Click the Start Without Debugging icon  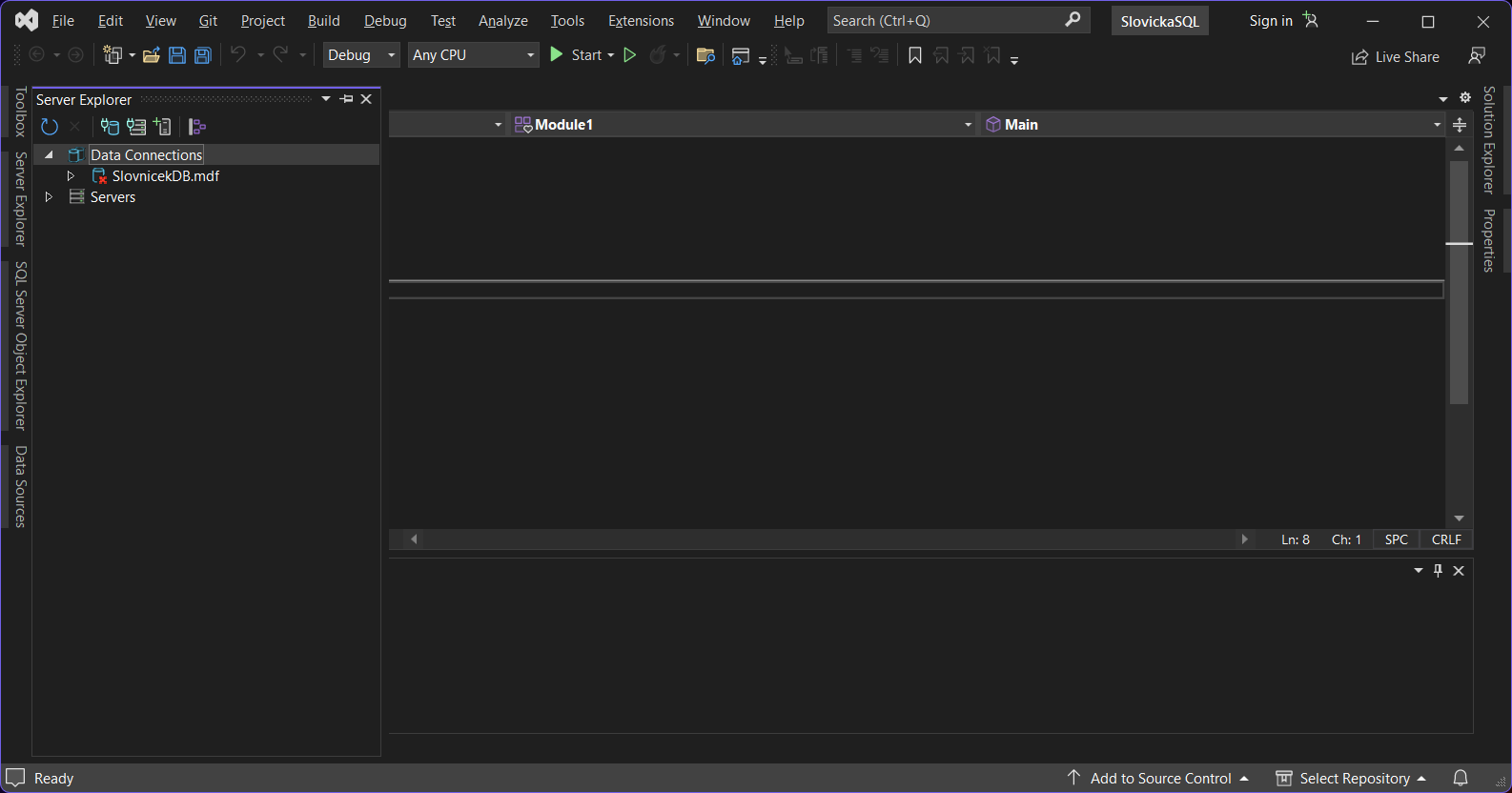(630, 55)
